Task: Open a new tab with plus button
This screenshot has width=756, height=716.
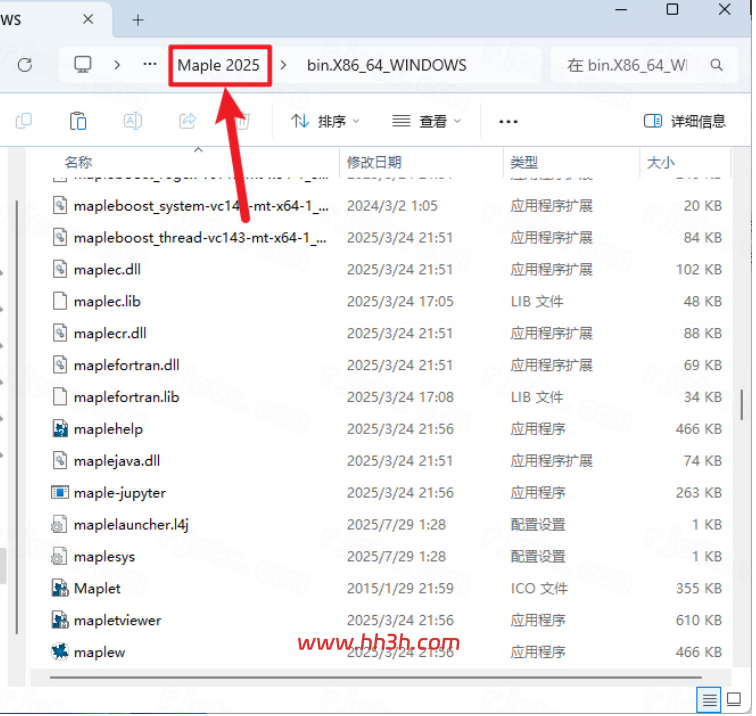Action: (x=138, y=20)
